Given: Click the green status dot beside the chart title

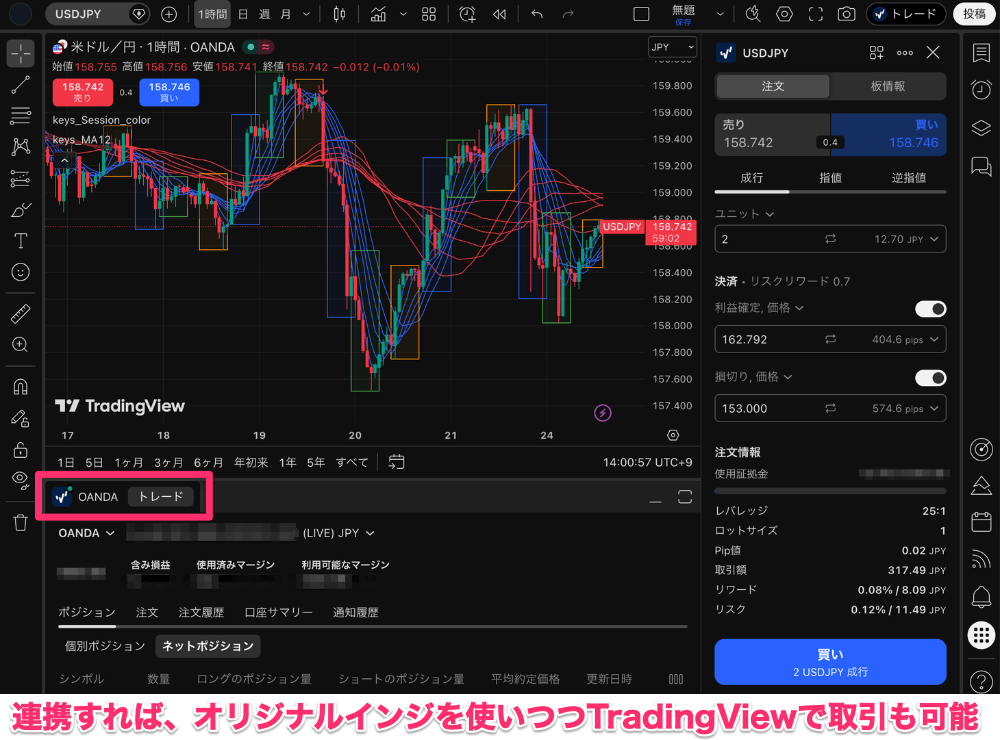Looking at the screenshot, I should click(x=249, y=46).
